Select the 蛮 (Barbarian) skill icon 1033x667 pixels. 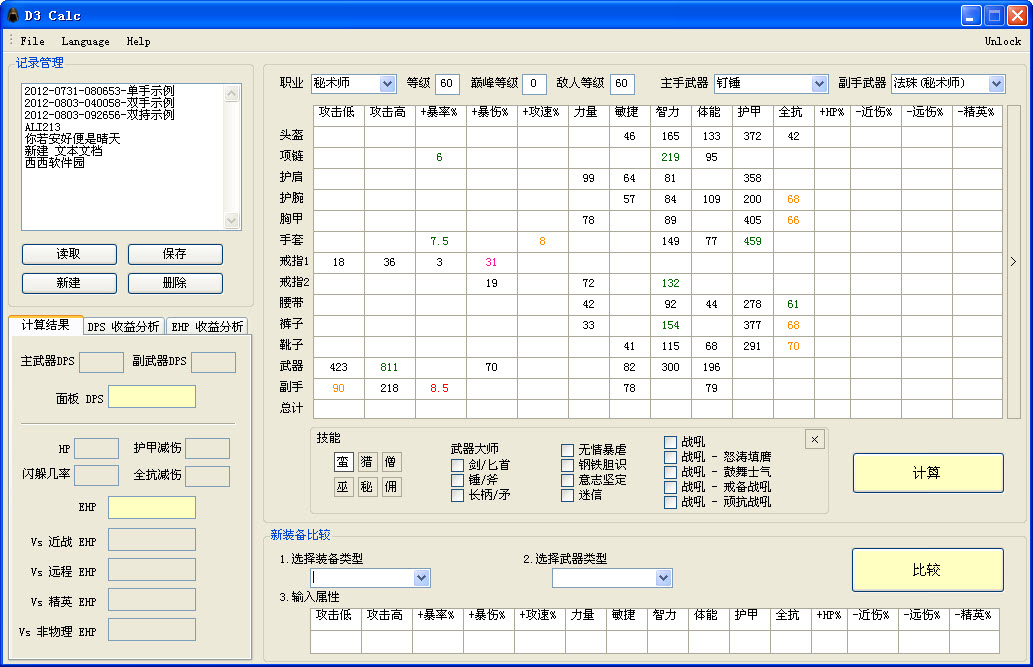[x=343, y=462]
